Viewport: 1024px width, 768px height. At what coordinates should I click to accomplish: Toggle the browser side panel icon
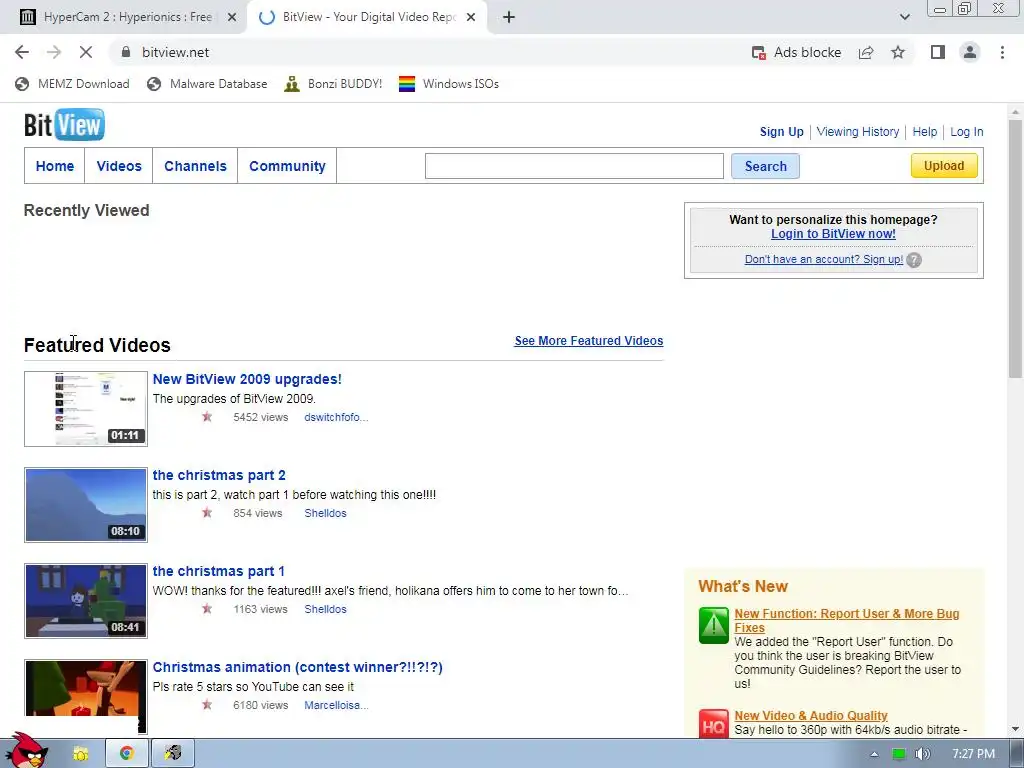(938, 52)
